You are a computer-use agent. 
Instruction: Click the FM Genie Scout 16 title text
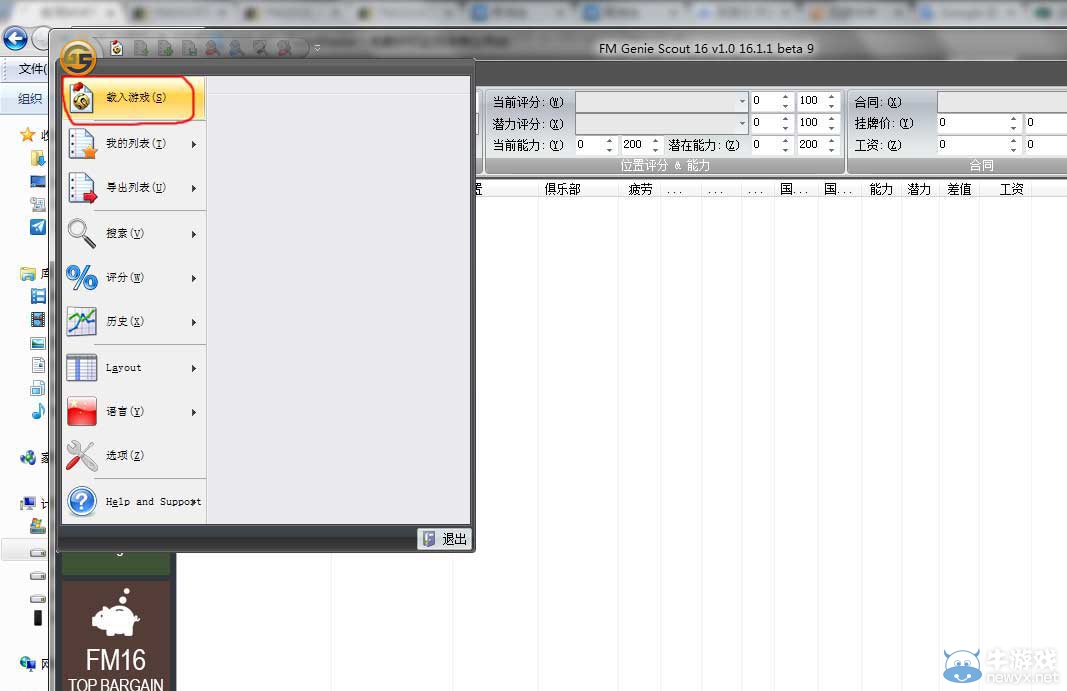tap(706, 48)
